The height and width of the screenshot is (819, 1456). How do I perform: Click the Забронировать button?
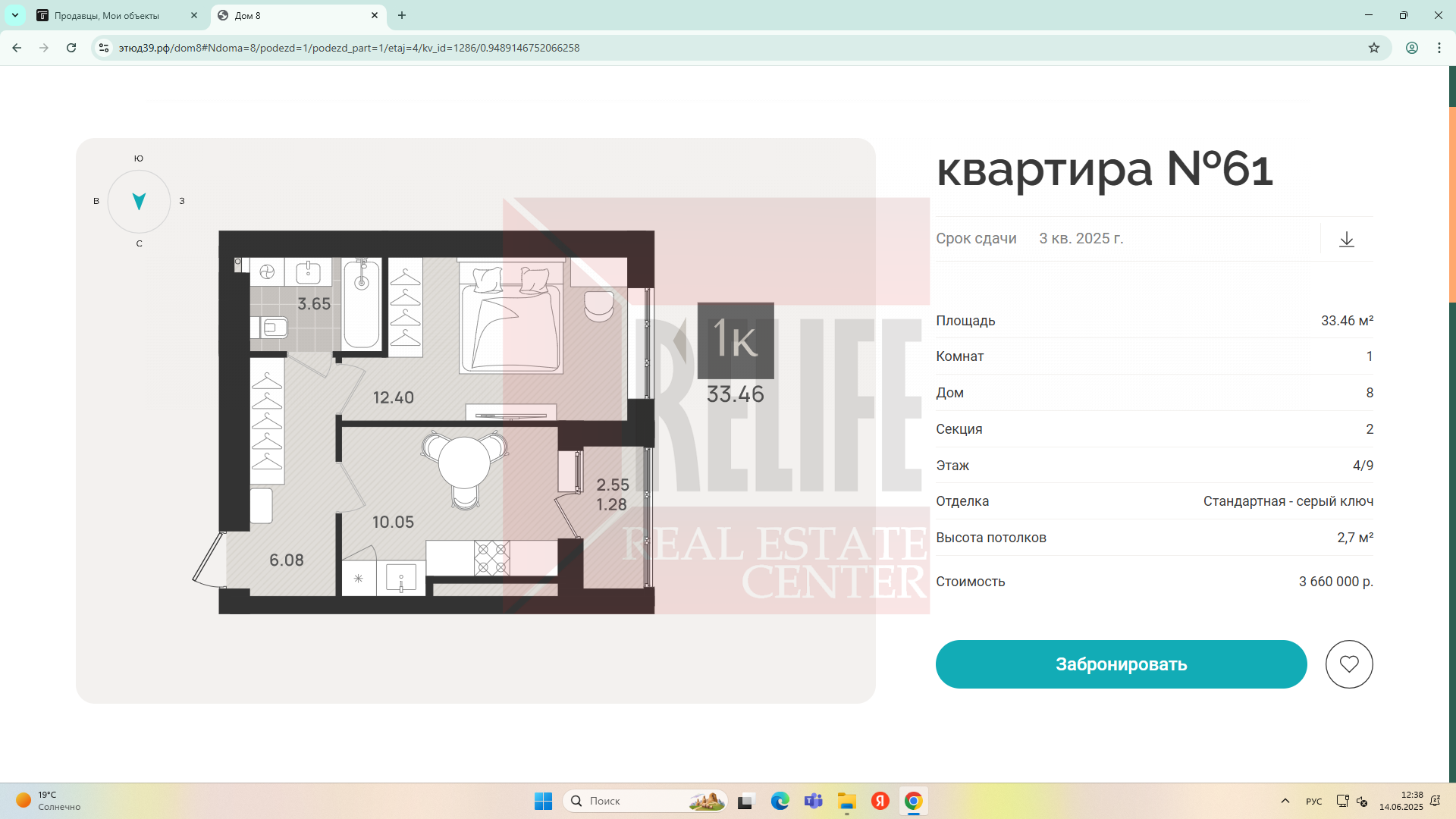click(x=1121, y=664)
